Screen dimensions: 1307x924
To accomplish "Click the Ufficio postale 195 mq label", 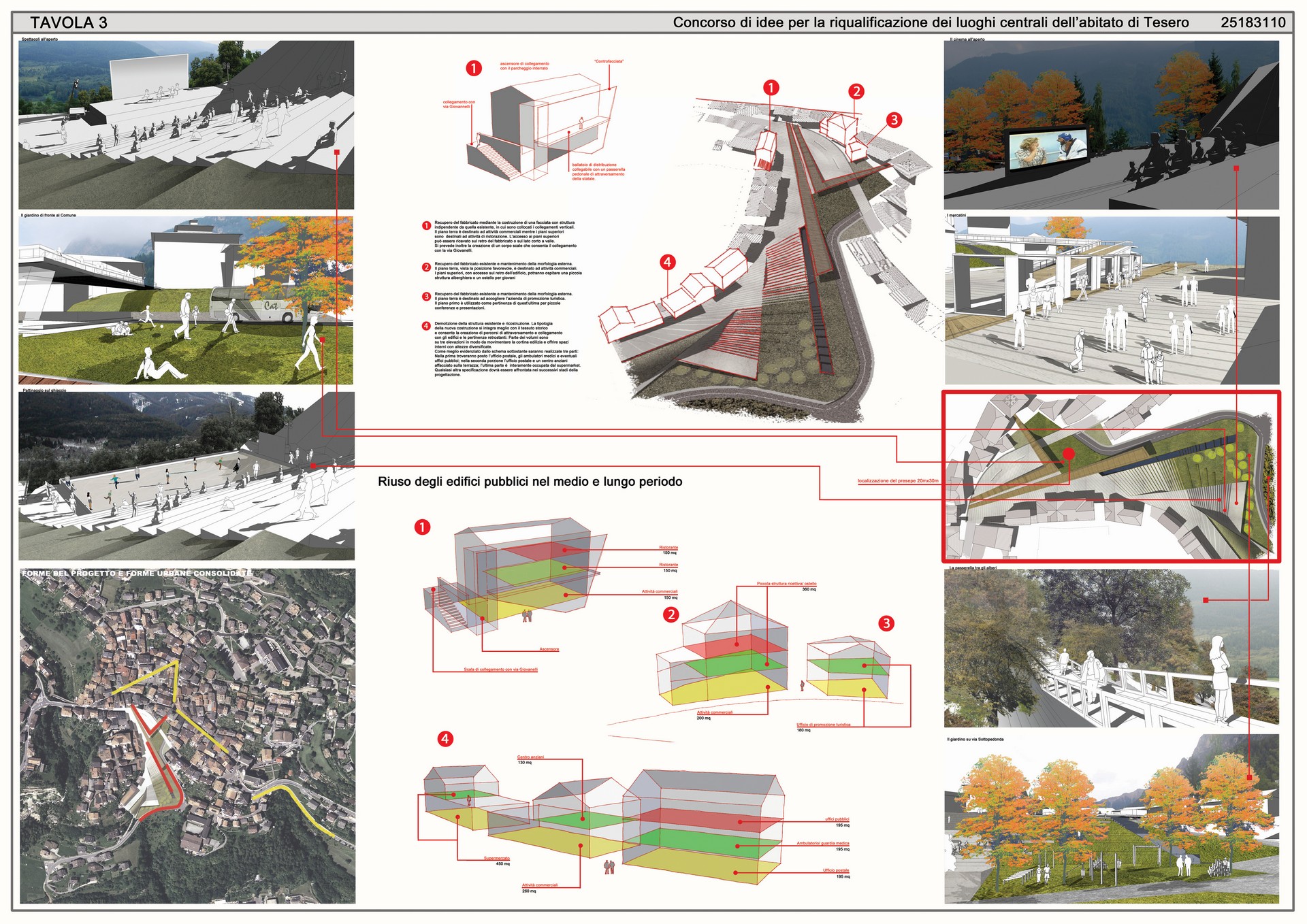I will [835, 871].
